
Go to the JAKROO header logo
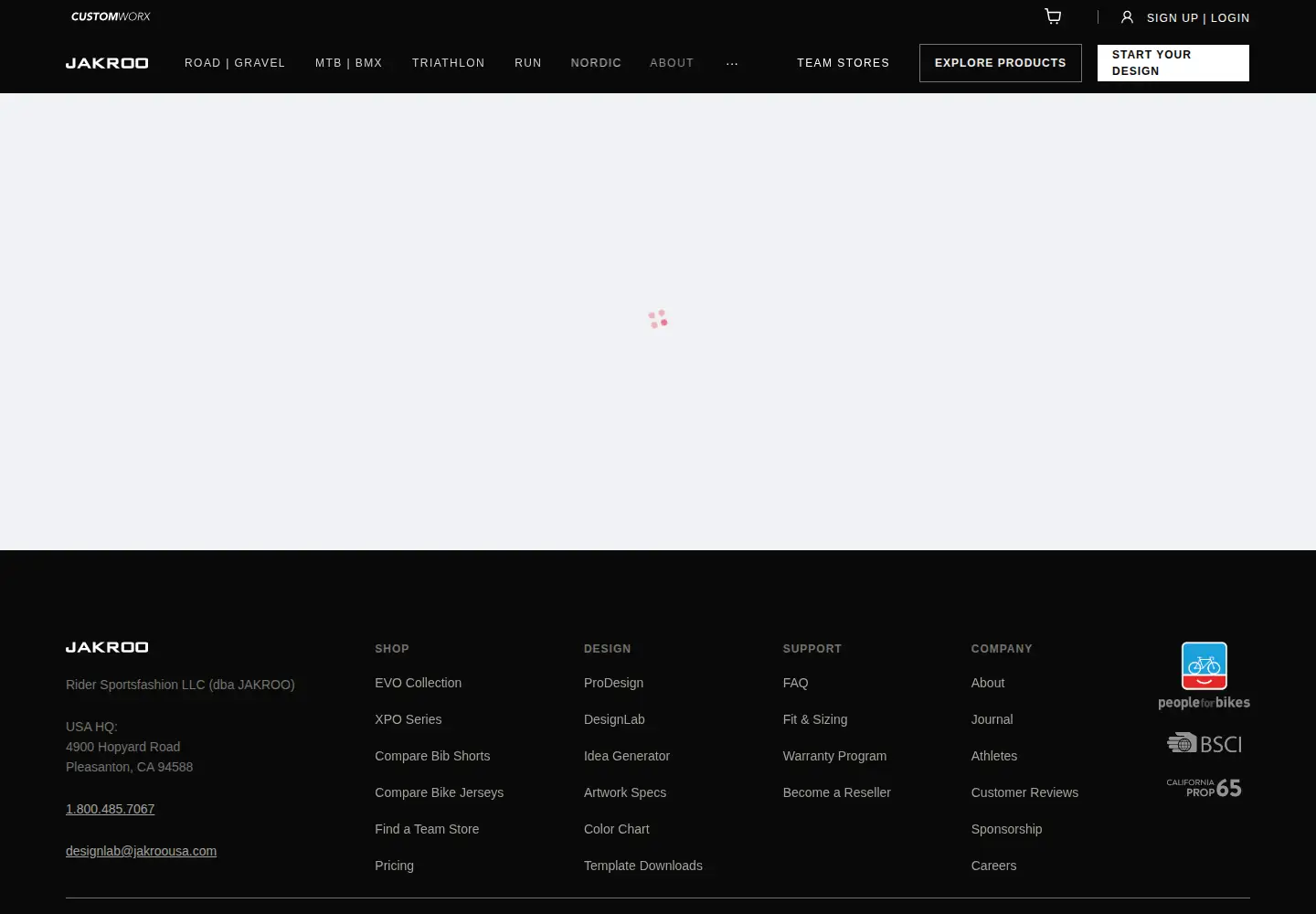coord(107,63)
